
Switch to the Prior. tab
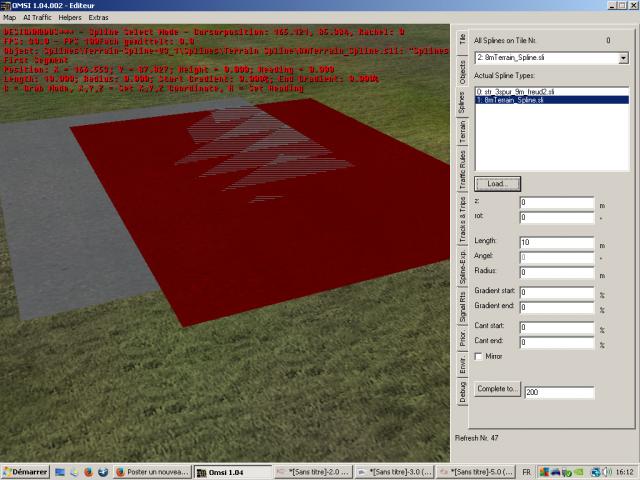coord(462,339)
